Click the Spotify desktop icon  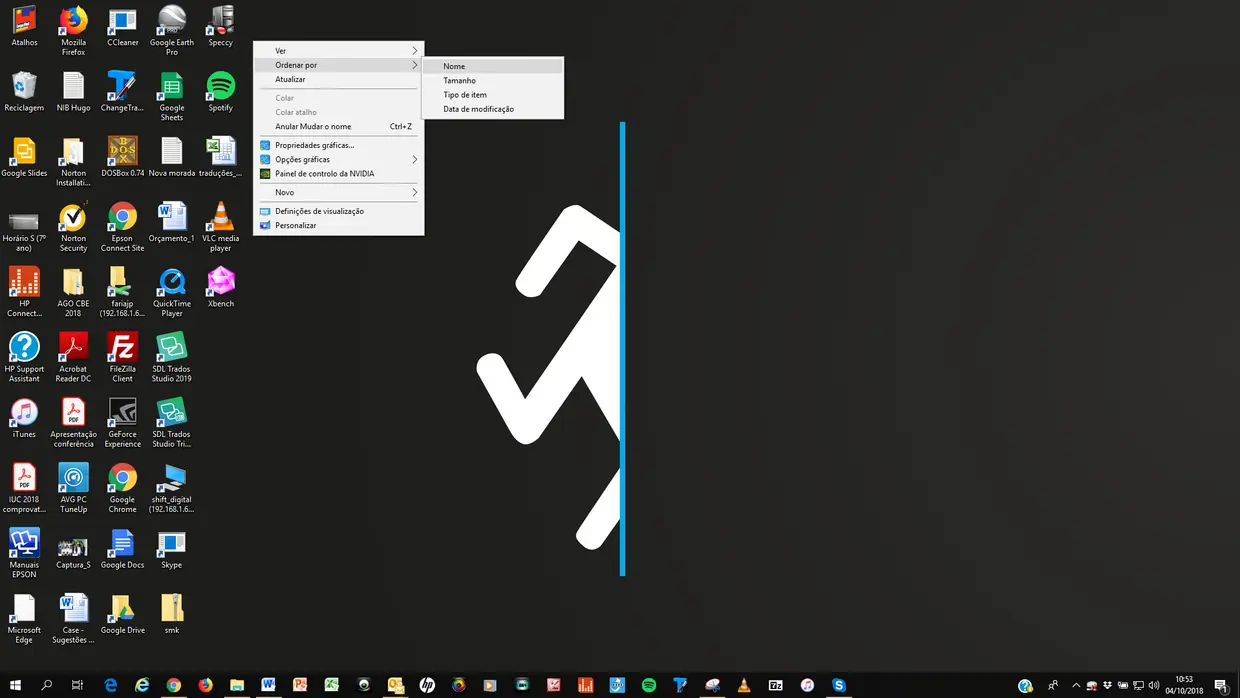pos(220,88)
